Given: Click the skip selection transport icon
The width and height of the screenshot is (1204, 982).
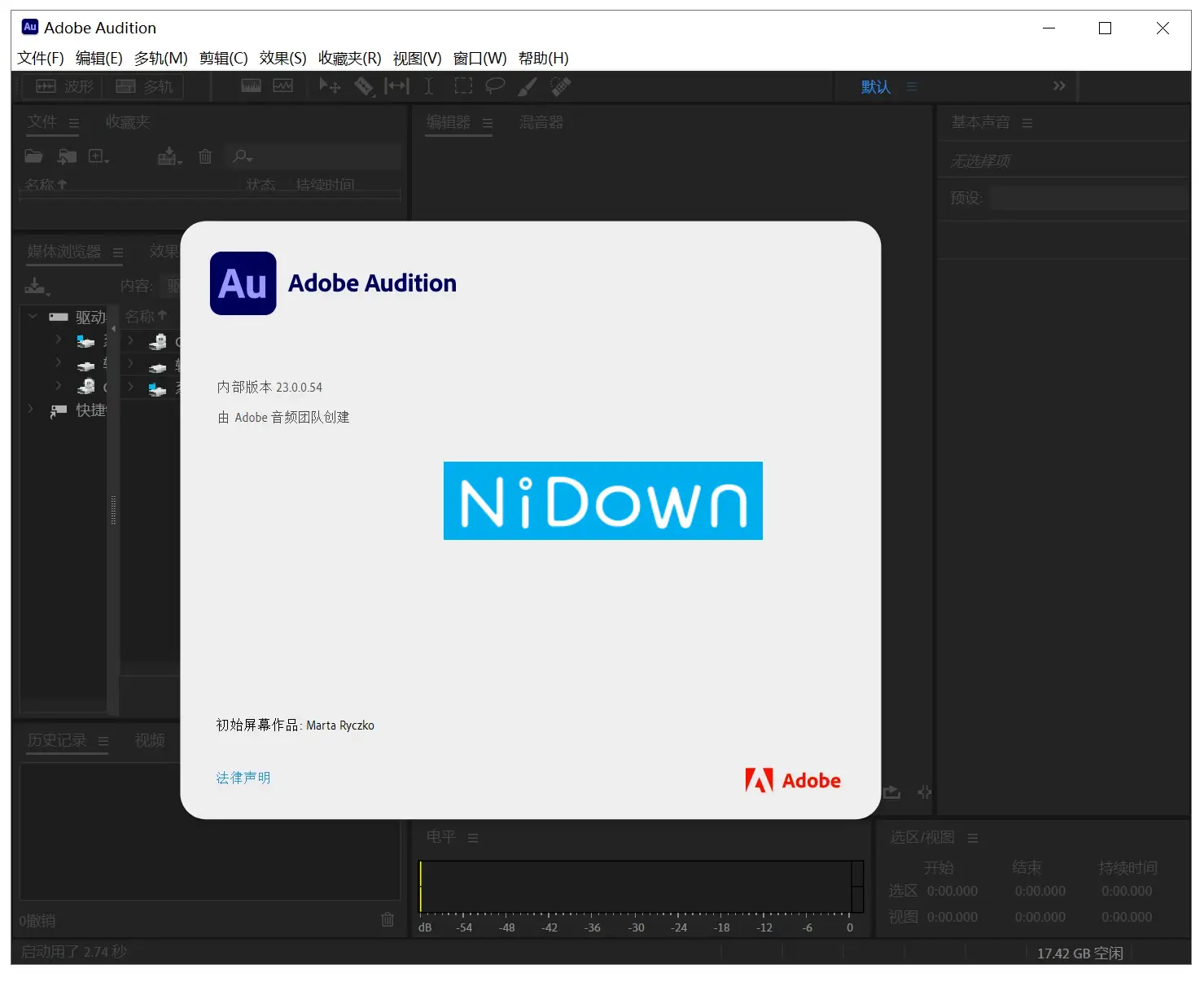Looking at the screenshot, I should tap(925, 791).
